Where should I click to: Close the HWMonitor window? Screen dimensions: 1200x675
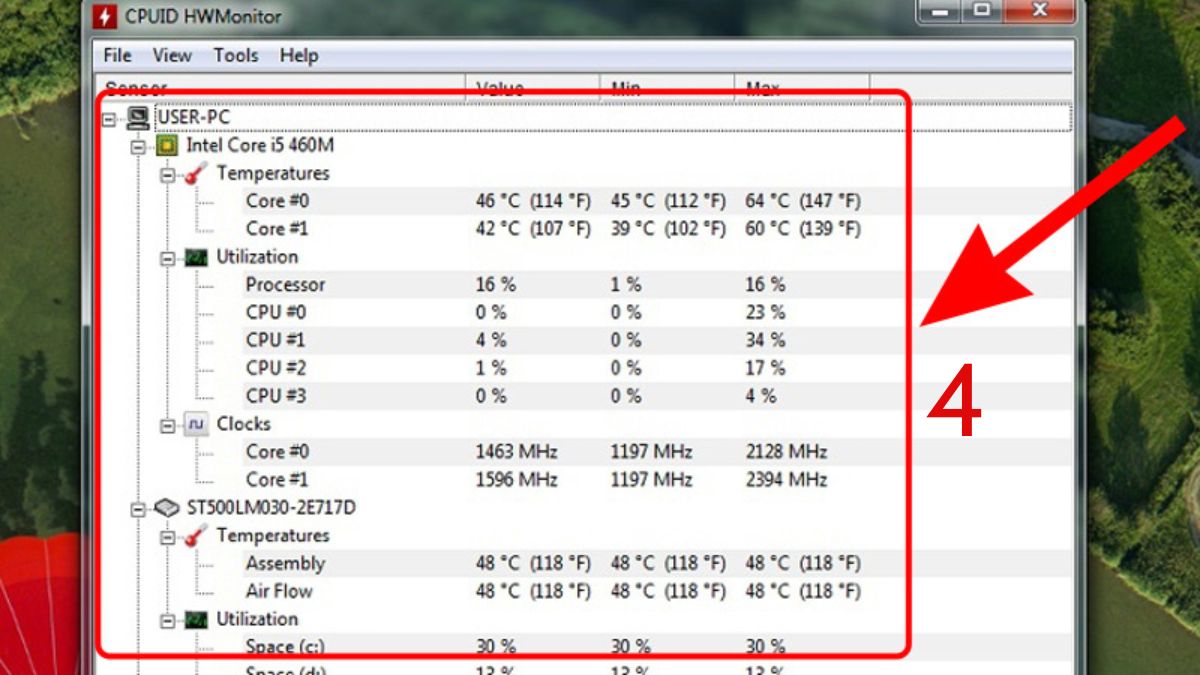click(x=1039, y=10)
